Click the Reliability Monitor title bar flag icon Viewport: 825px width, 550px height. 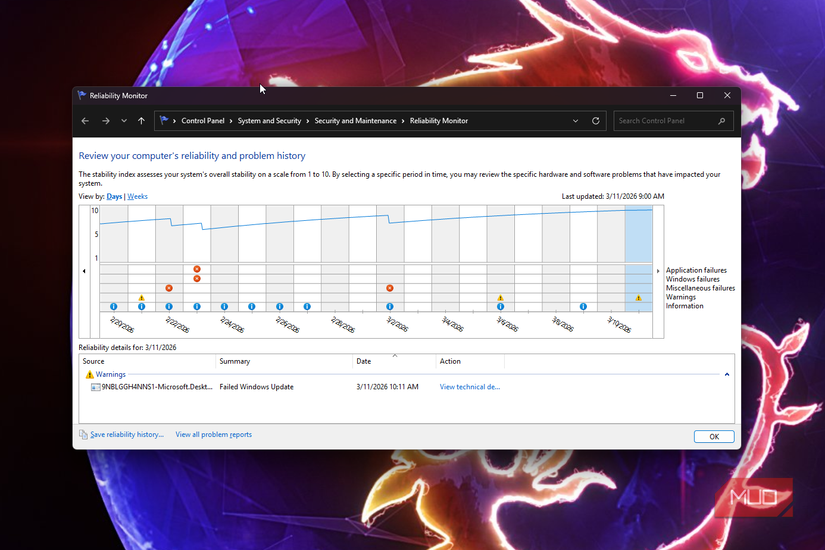[x=82, y=95]
